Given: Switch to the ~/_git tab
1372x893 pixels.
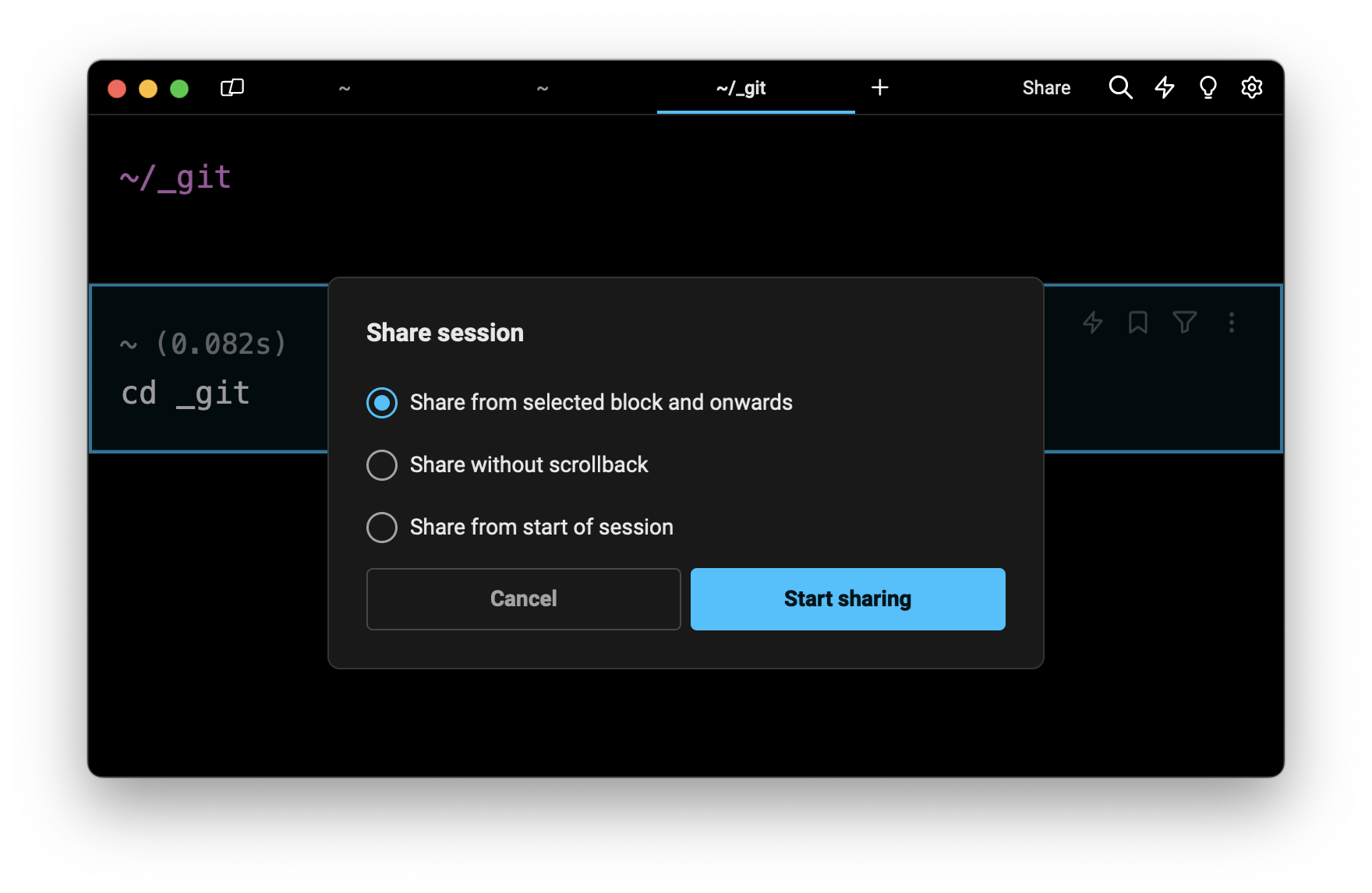Looking at the screenshot, I should pos(741,88).
